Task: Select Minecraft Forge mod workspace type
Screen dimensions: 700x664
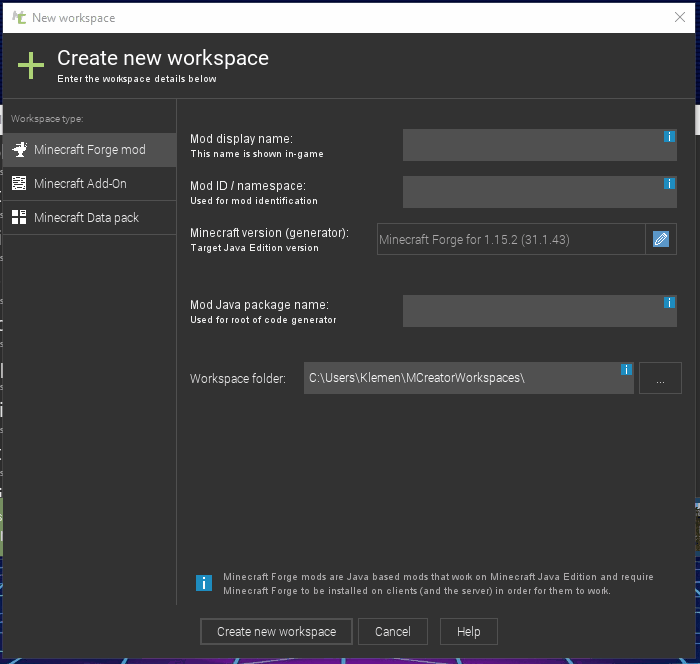Action: tap(90, 150)
